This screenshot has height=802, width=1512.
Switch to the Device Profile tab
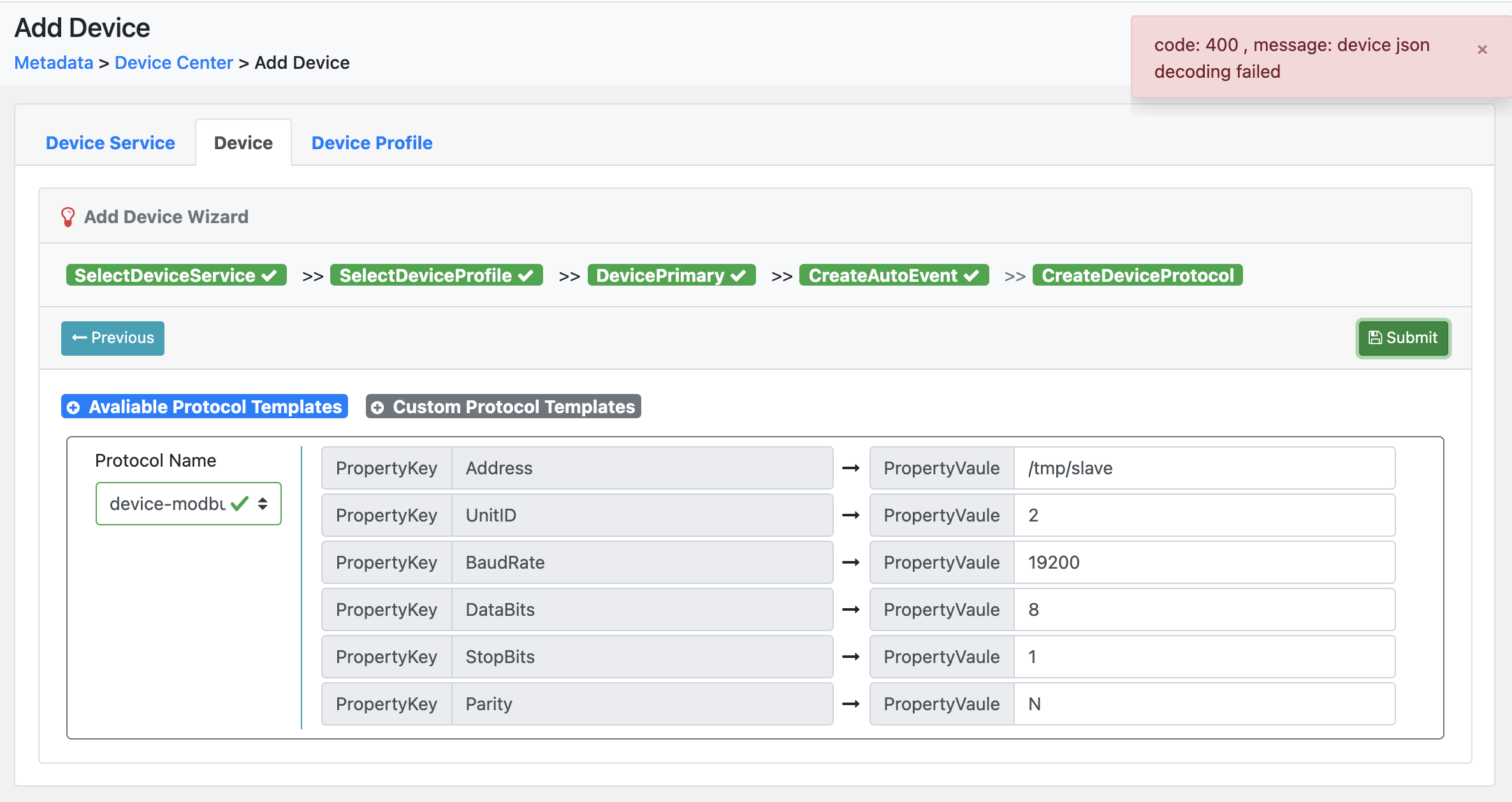coord(372,143)
